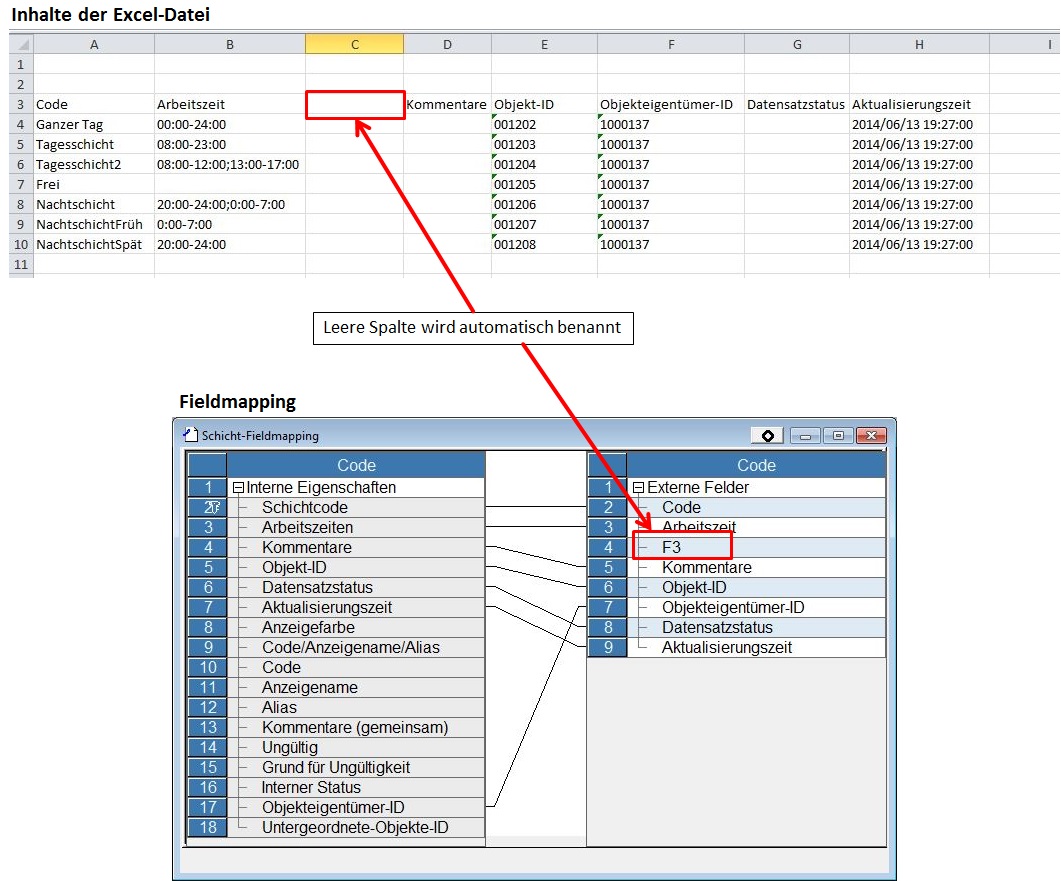Collapse the Externe Felder tree node
This screenshot has height=881, width=1061.
coord(638,488)
